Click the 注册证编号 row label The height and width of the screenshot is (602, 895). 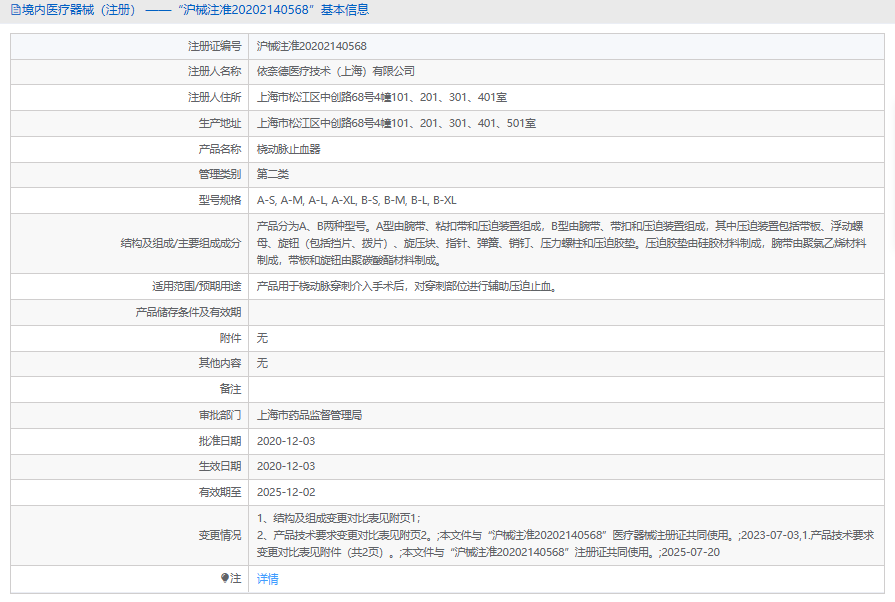(x=214, y=46)
